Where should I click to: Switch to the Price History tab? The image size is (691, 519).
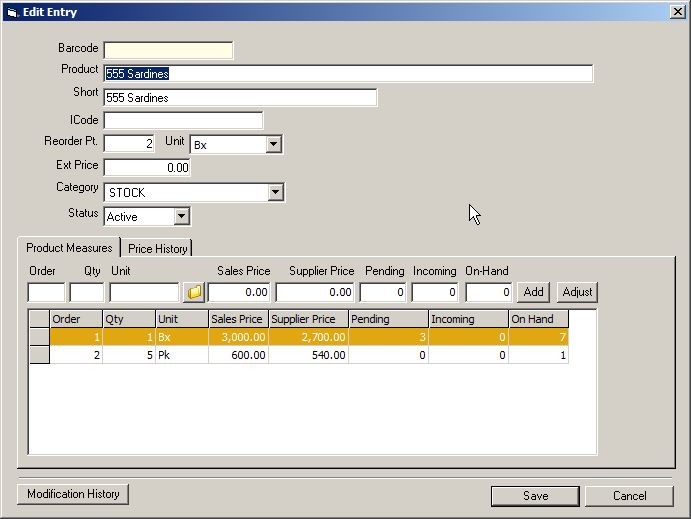click(157, 248)
